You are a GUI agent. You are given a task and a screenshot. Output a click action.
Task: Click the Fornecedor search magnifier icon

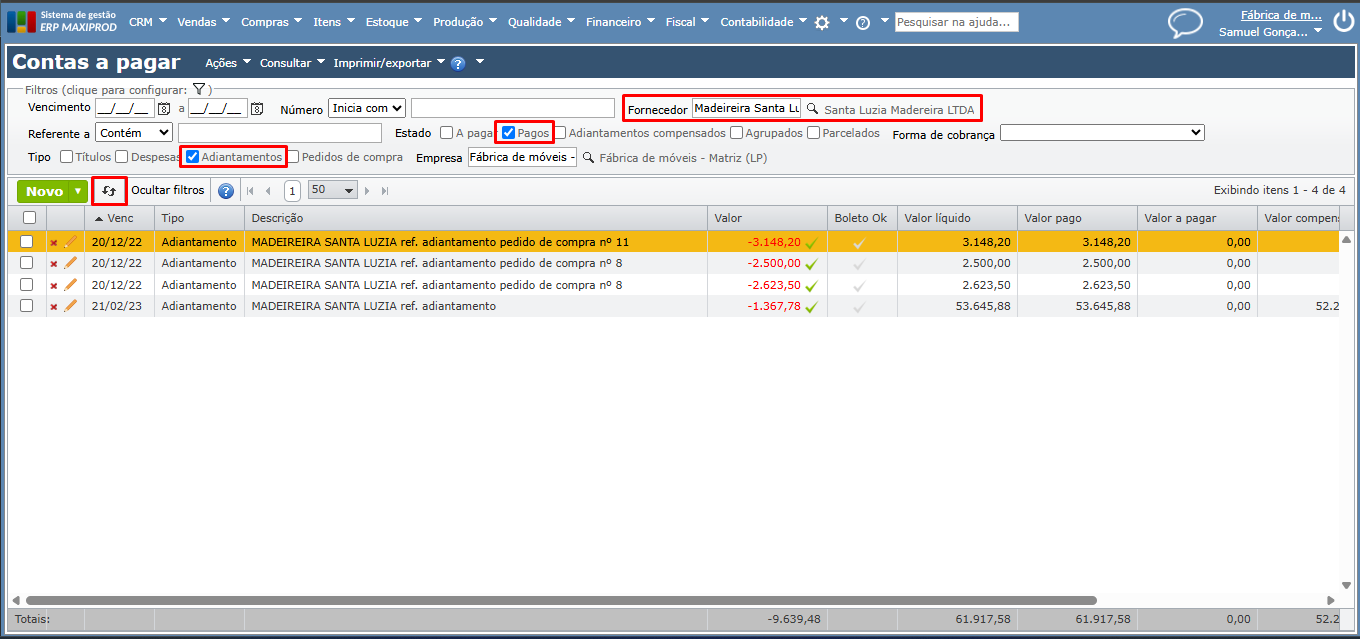tap(813, 108)
